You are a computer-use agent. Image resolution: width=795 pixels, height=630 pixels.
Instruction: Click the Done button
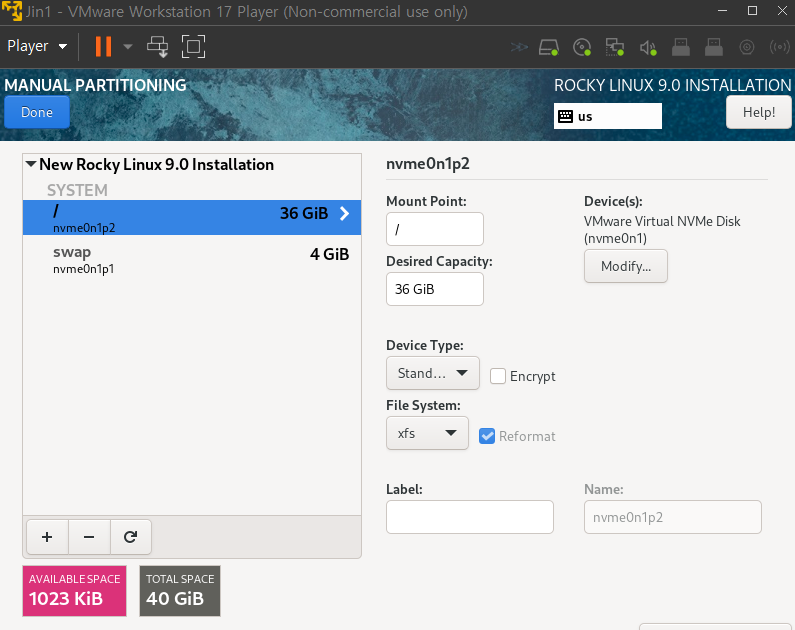pyautogui.click(x=37, y=113)
